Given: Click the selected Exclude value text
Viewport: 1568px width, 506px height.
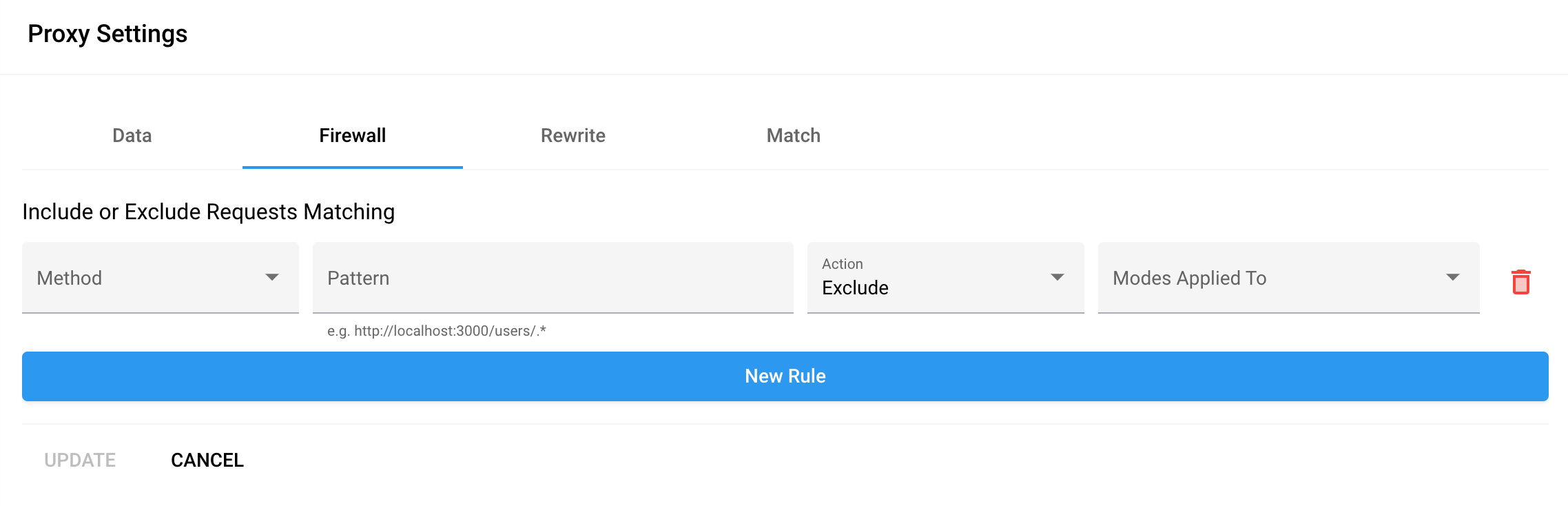Looking at the screenshot, I should tap(855, 288).
